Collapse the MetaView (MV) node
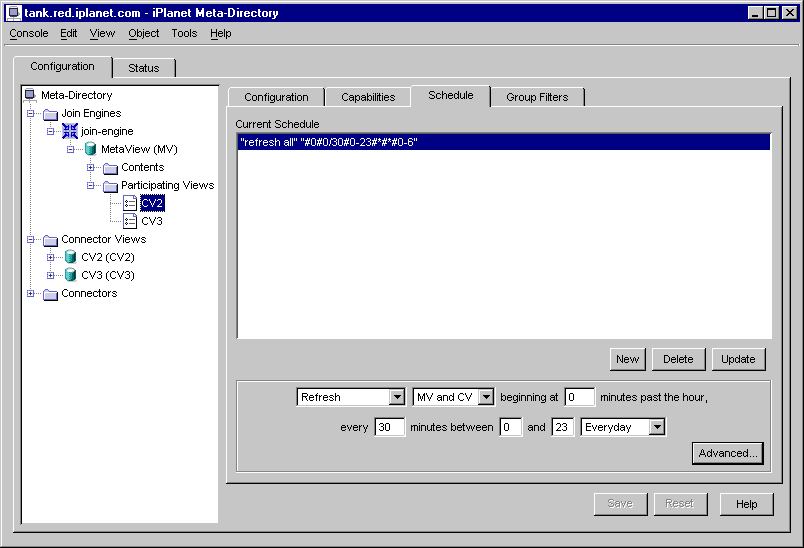This screenshot has width=804, height=548. click(70, 149)
